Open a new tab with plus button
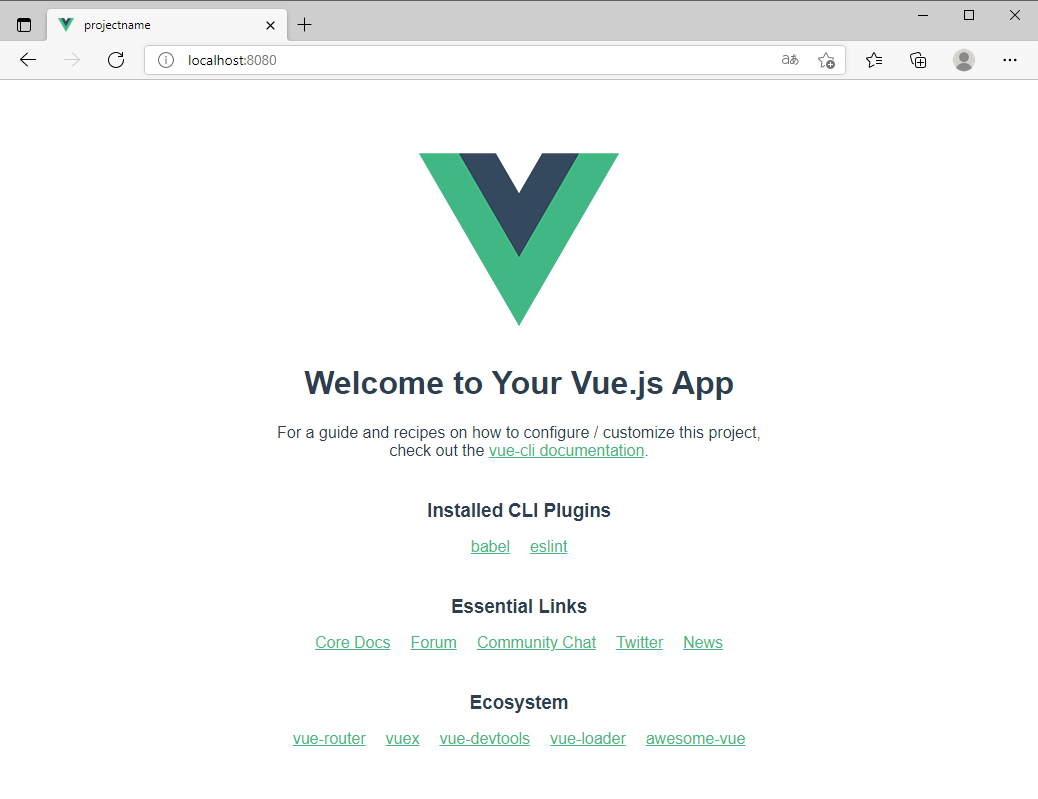This screenshot has height=799, width=1038. [305, 25]
